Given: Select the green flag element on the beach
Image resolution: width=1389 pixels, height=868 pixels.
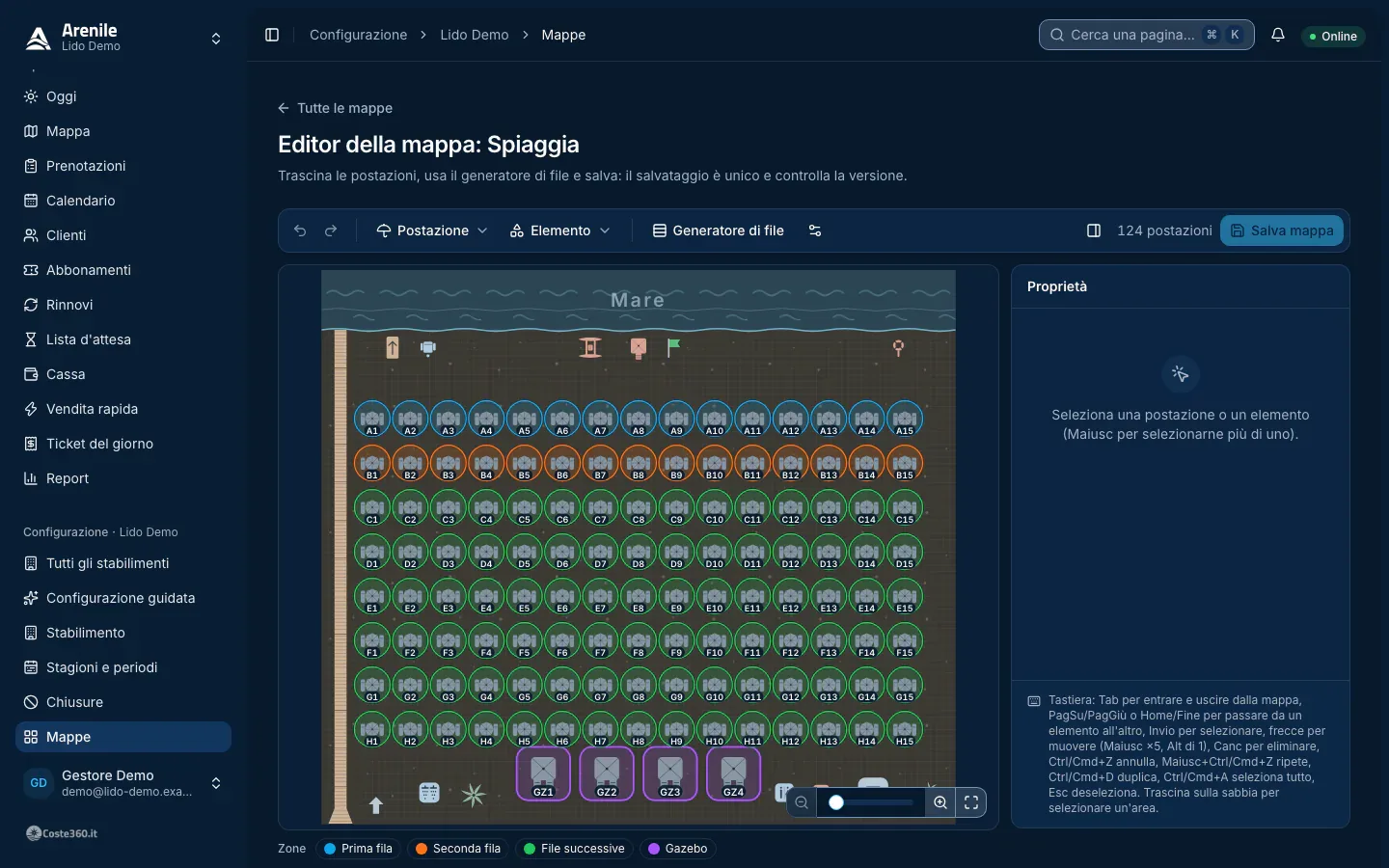Looking at the screenshot, I should click(x=673, y=347).
